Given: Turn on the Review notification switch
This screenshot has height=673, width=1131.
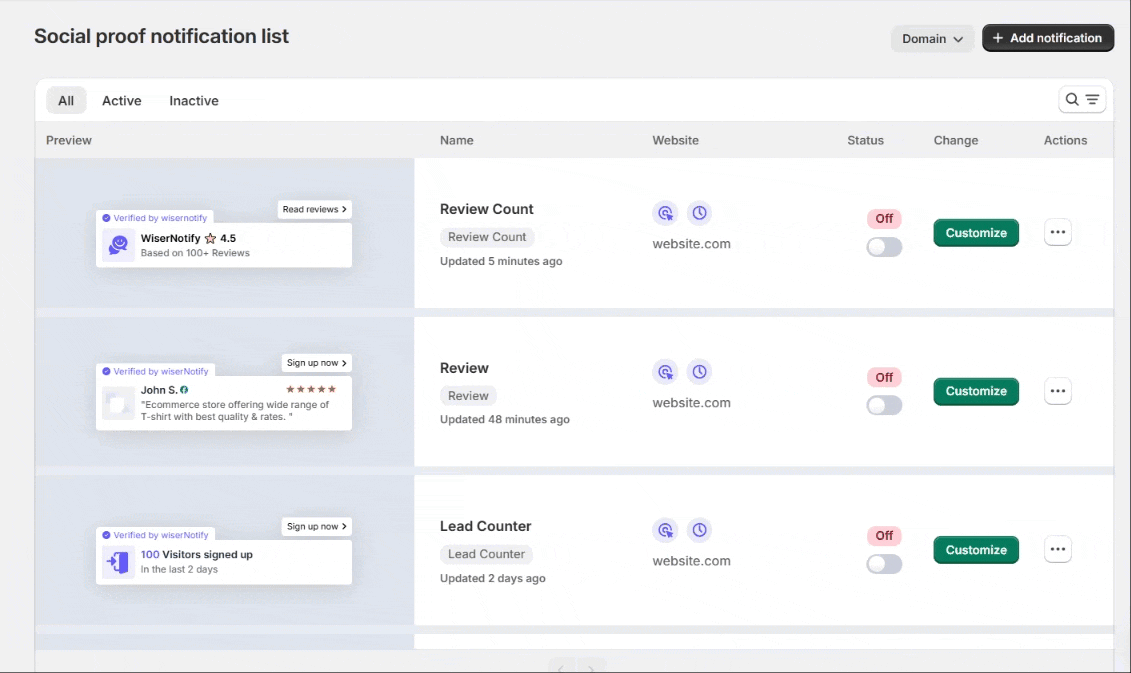Looking at the screenshot, I should coord(884,405).
